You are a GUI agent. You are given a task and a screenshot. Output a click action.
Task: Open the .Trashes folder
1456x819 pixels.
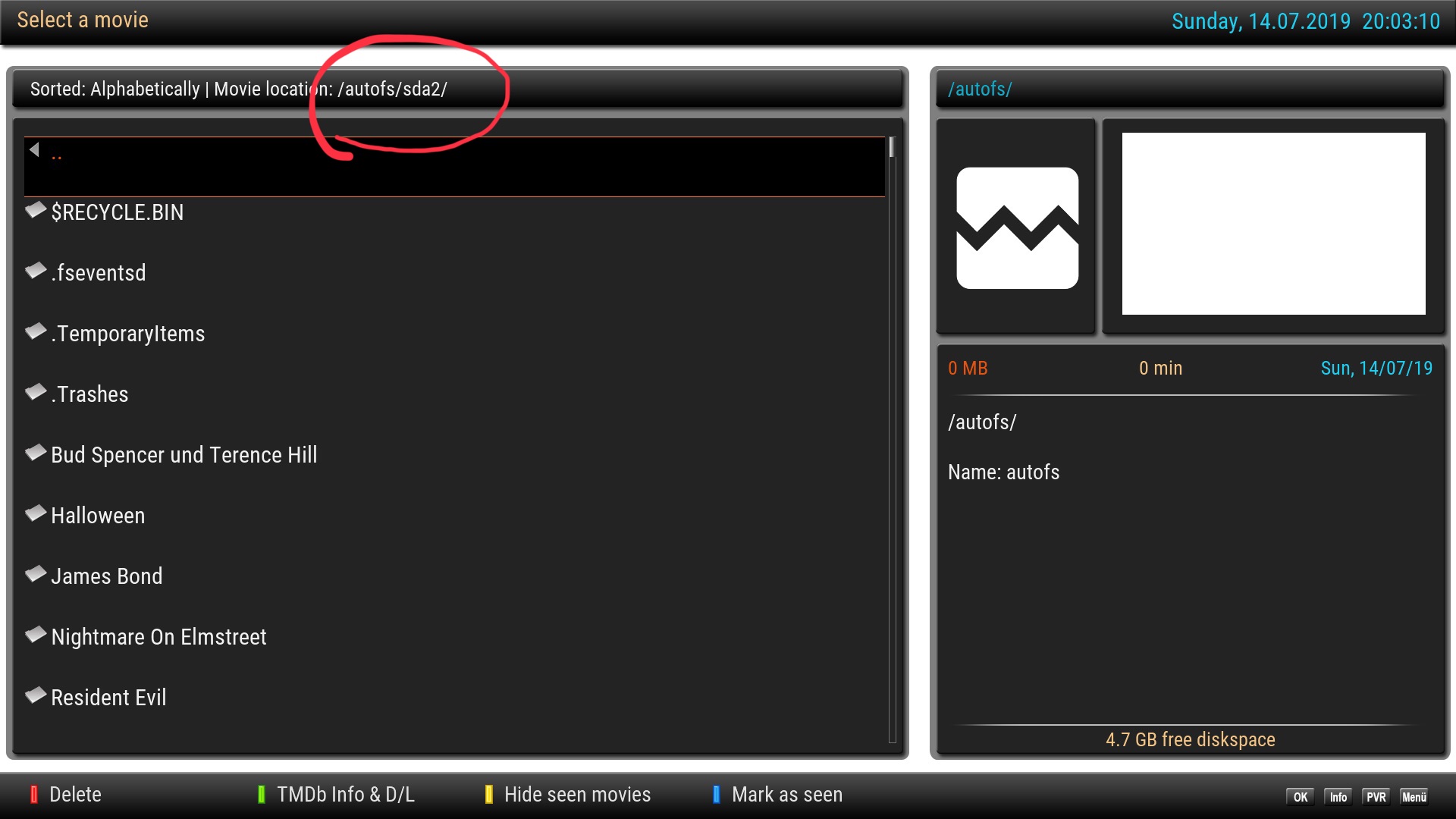tap(89, 394)
